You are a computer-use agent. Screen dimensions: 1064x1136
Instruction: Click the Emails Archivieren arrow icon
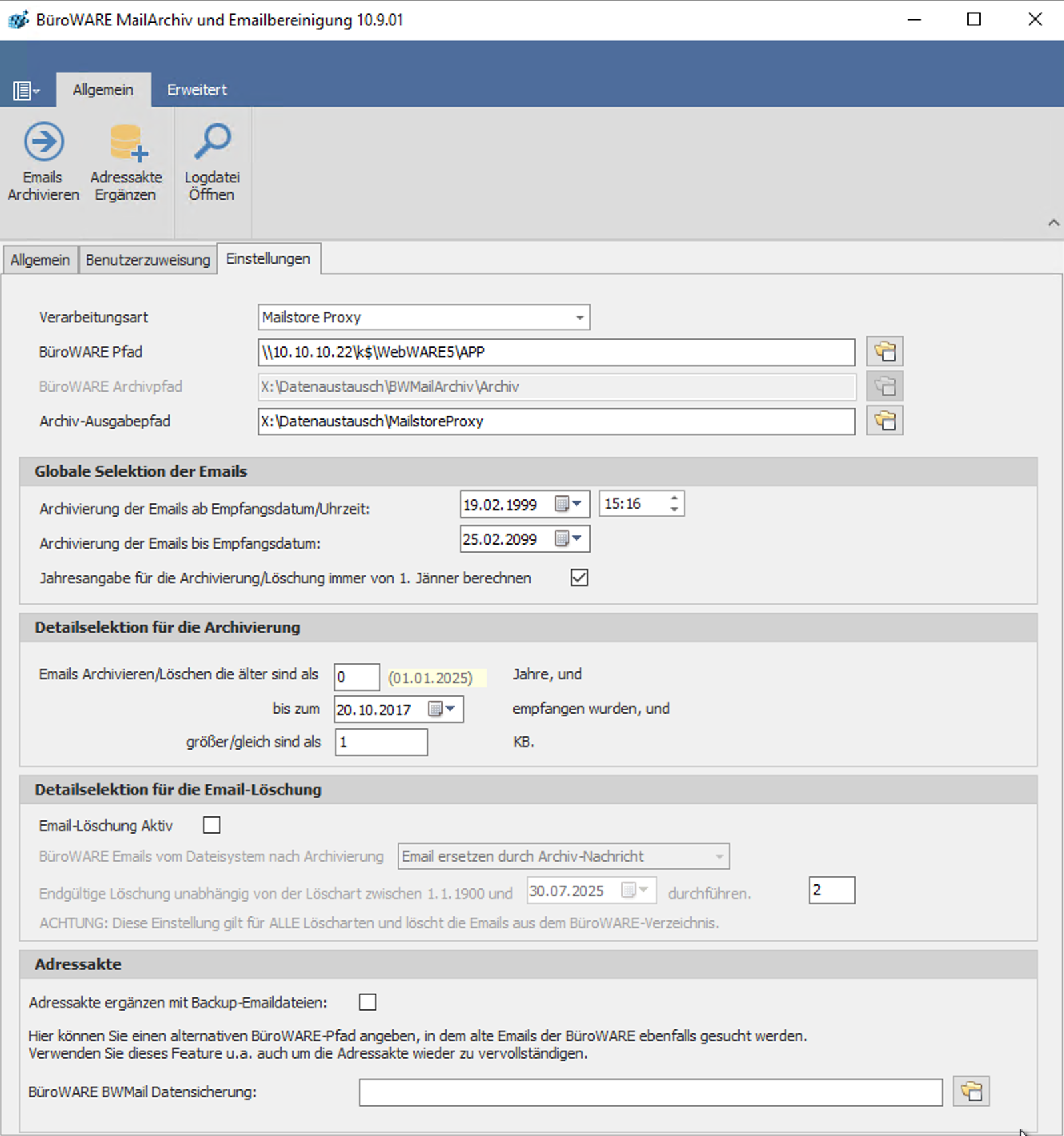[43, 142]
